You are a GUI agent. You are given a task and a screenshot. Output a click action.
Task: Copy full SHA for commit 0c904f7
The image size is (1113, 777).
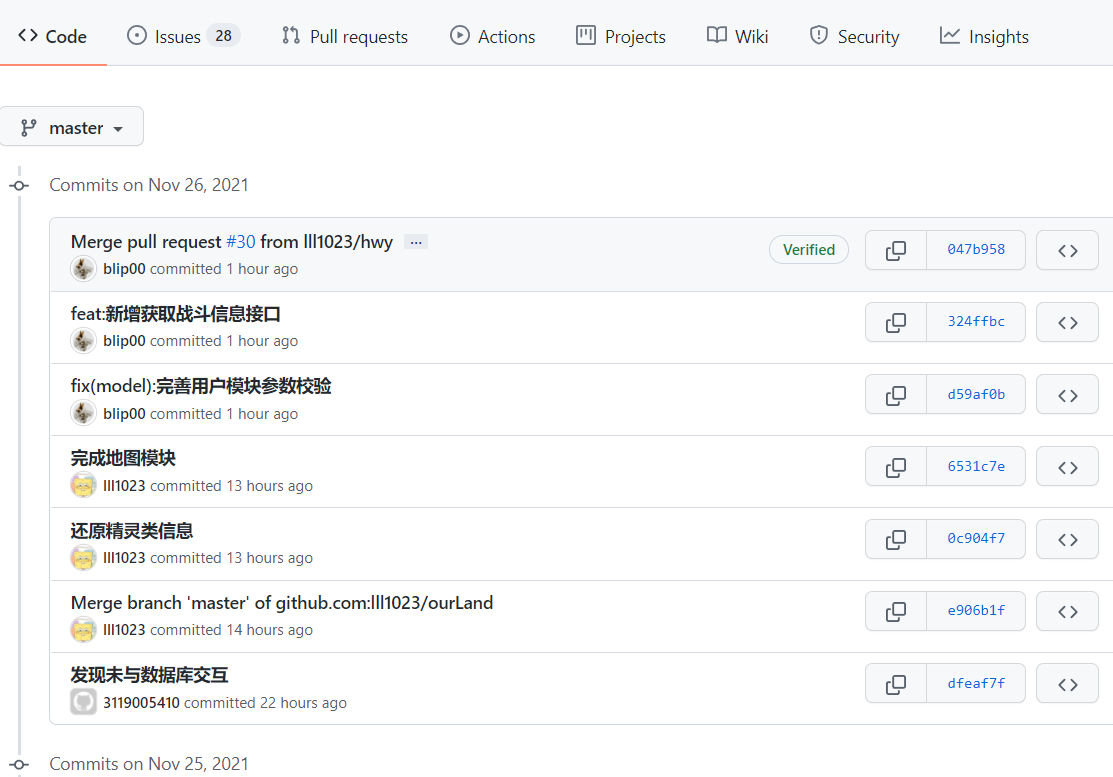pos(896,539)
